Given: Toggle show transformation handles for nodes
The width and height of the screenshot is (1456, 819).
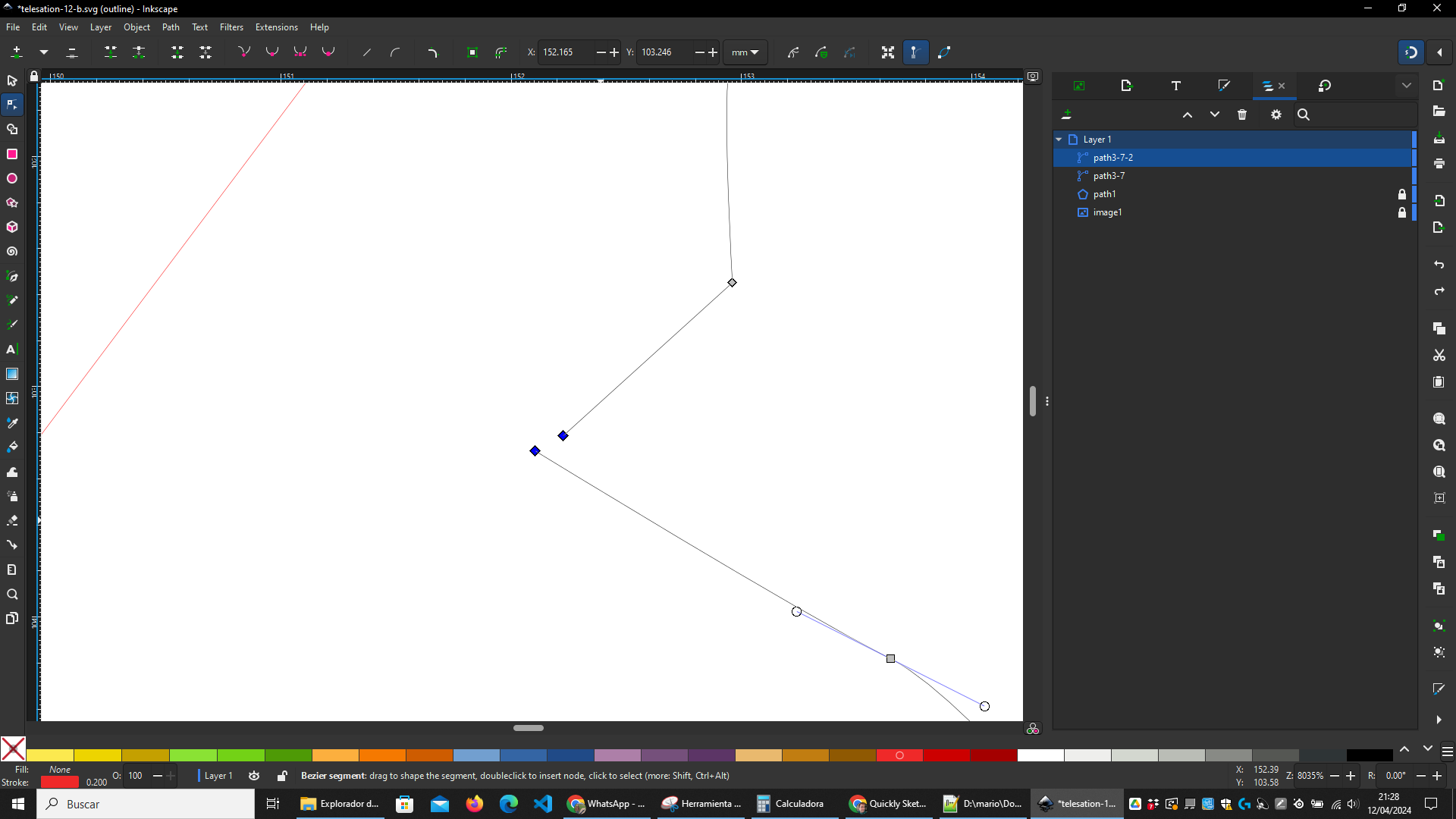Looking at the screenshot, I should pyautogui.click(x=888, y=52).
